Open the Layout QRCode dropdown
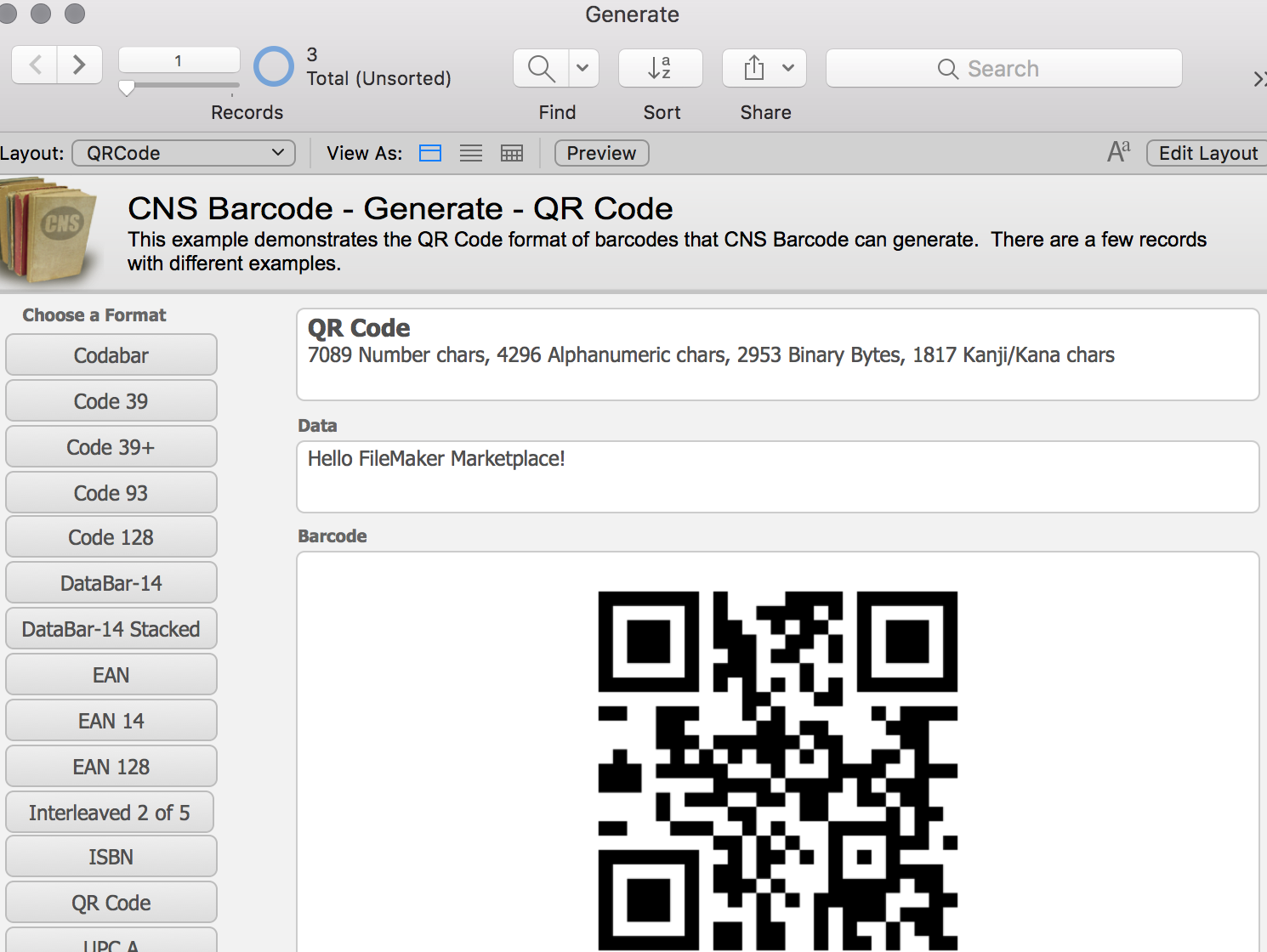Viewport: 1267px width, 952px height. (184, 153)
